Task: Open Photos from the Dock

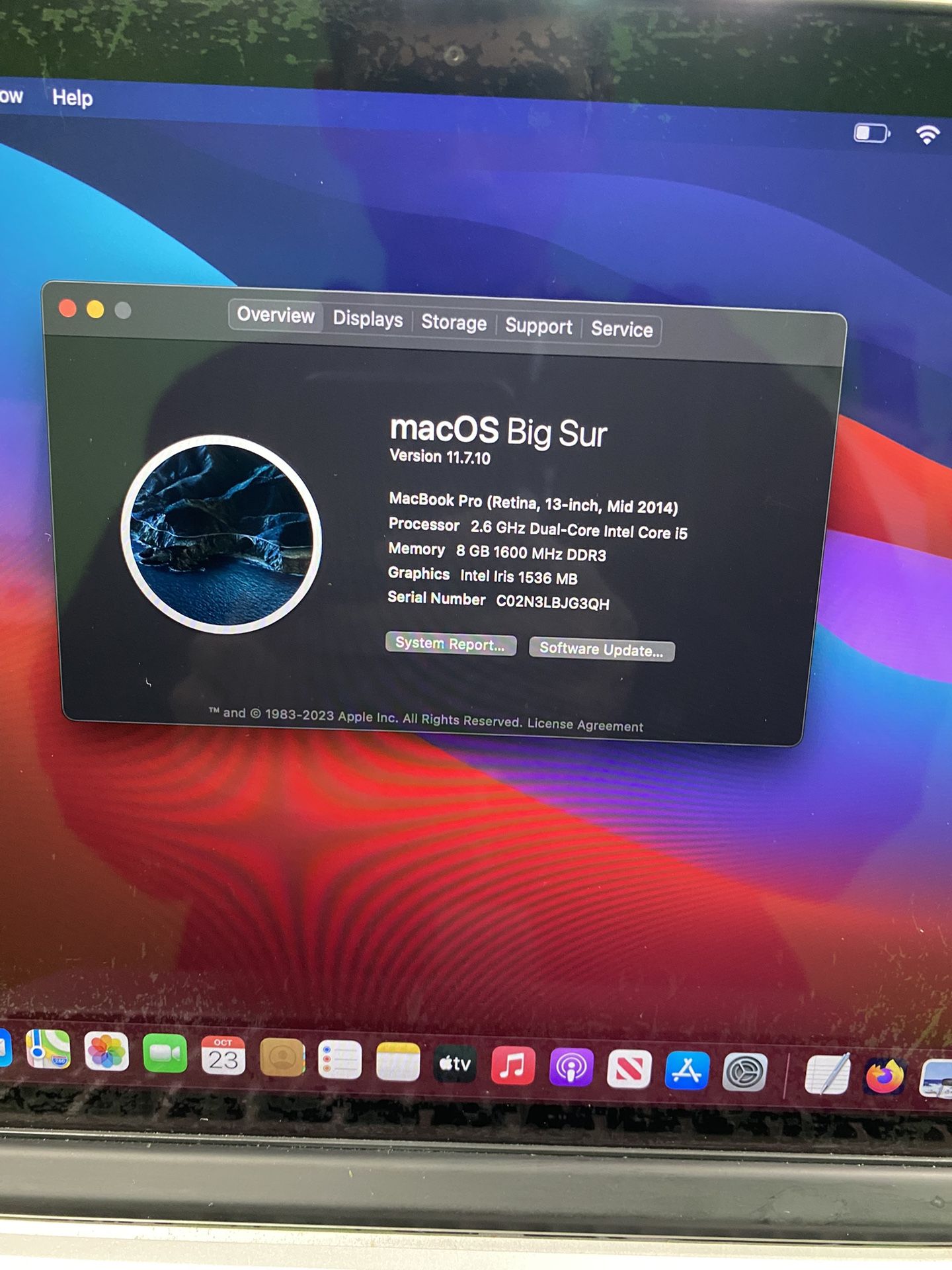Action: coord(106,1052)
